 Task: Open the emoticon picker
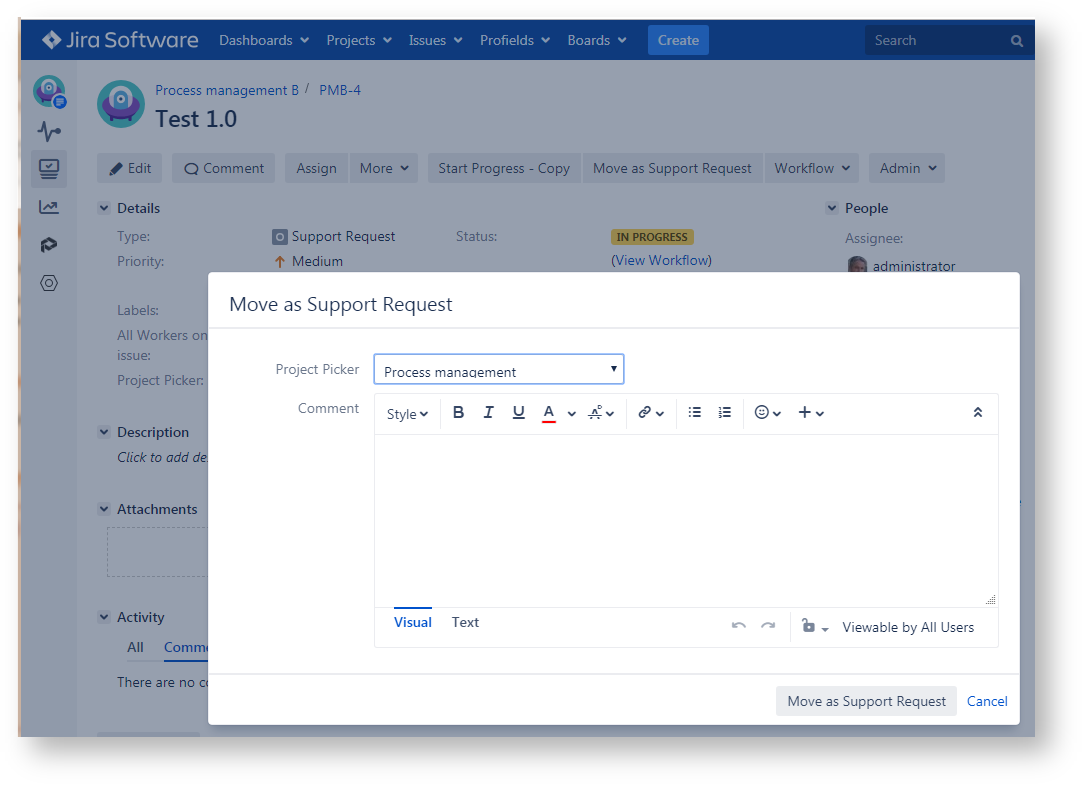pos(767,413)
